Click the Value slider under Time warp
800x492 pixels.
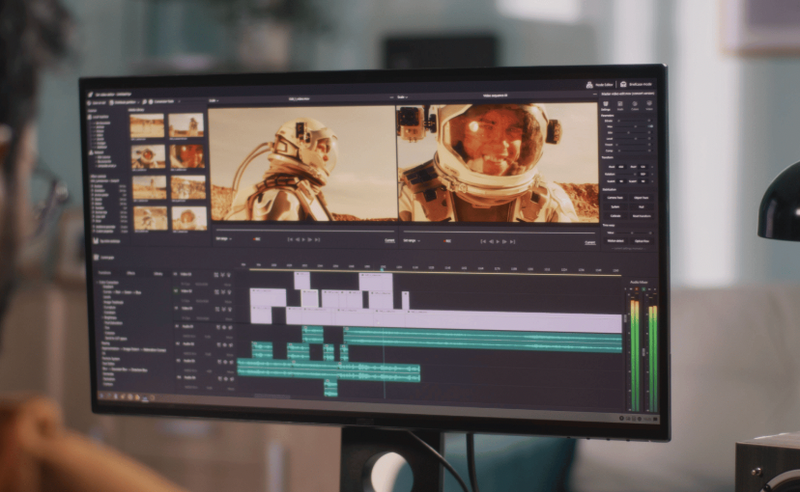pos(632,233)
